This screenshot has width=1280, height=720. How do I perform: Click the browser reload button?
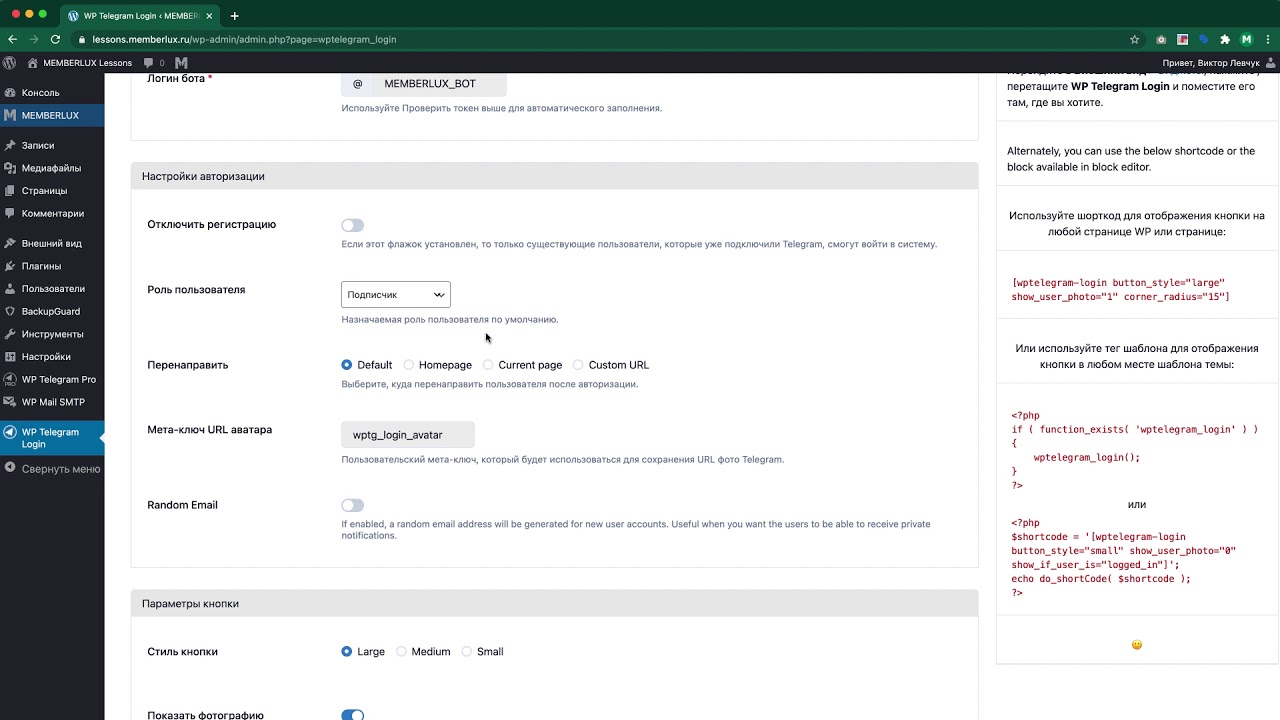tap(56, 39)
